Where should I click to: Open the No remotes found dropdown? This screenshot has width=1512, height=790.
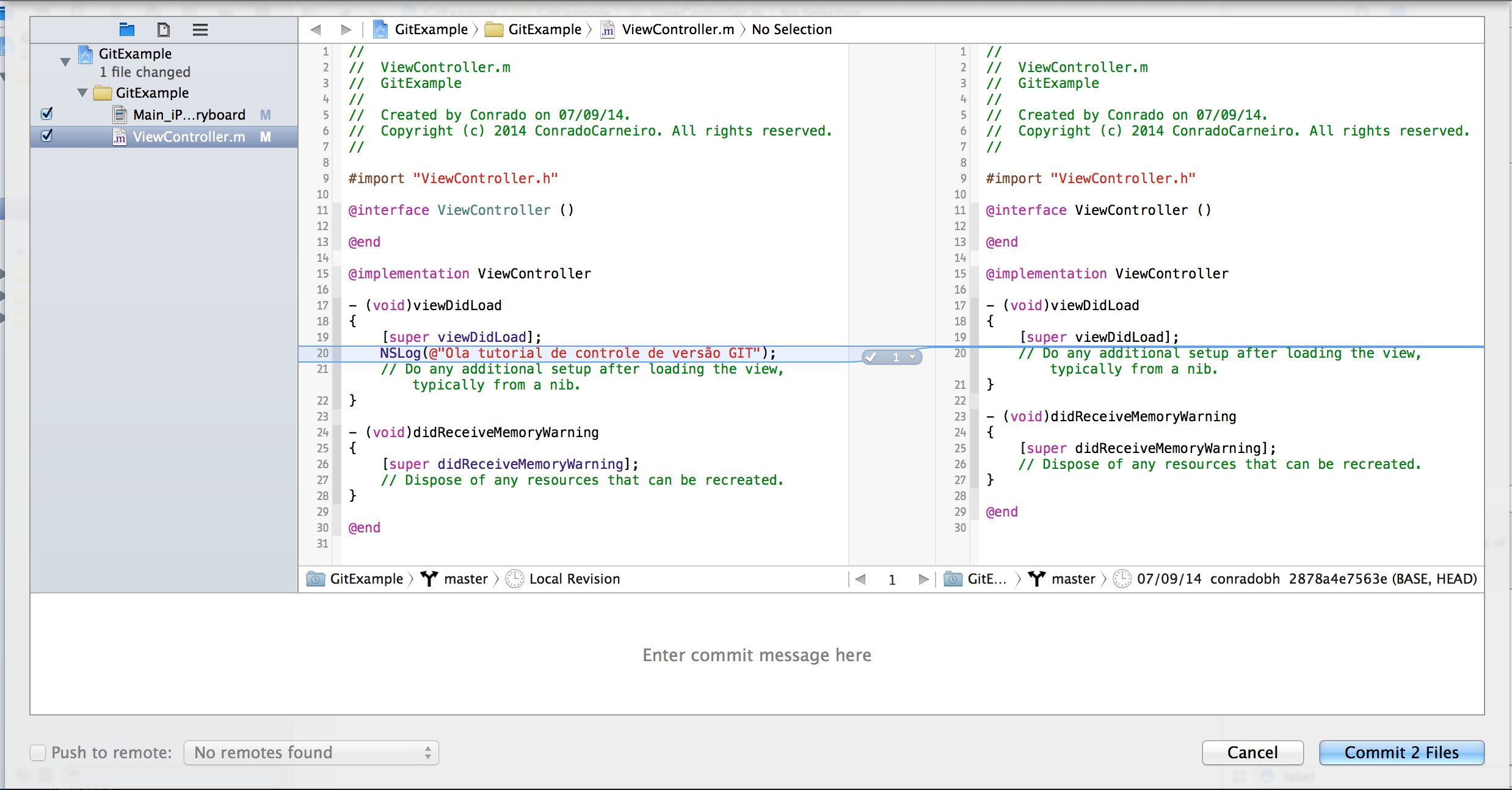(x=311, y=752)
